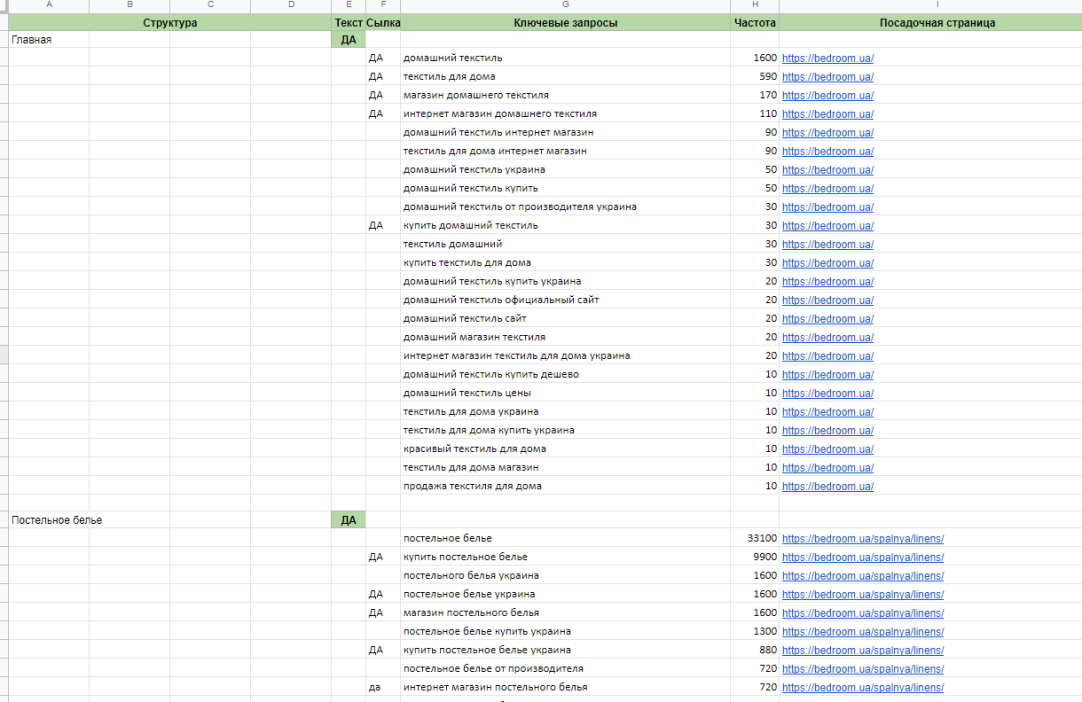Image resolution: width=1082 pixels, height=702 pixels.
Task: Select column H by its letter header
Action: 755,5
